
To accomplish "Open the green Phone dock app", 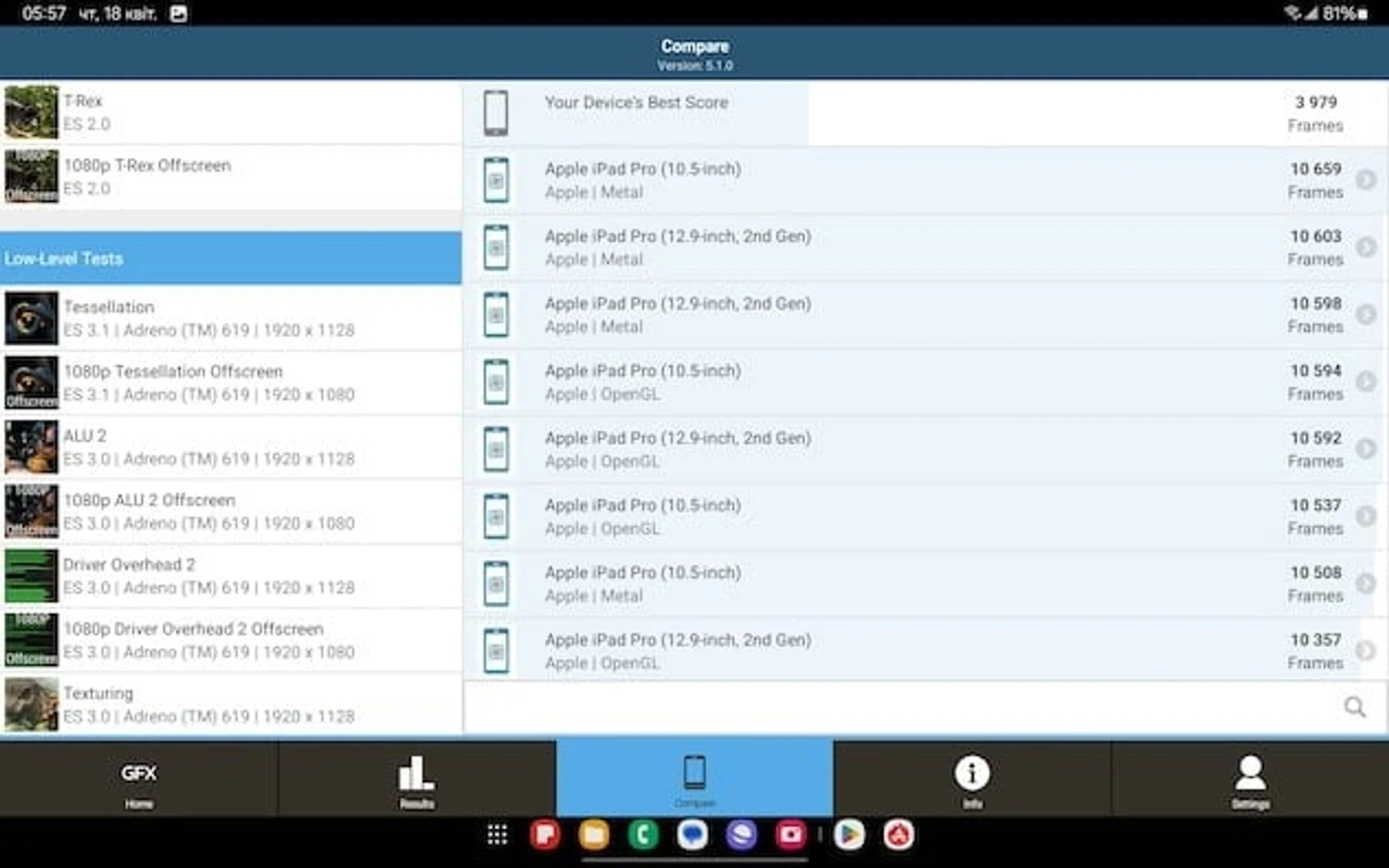I will click(642, 835).
